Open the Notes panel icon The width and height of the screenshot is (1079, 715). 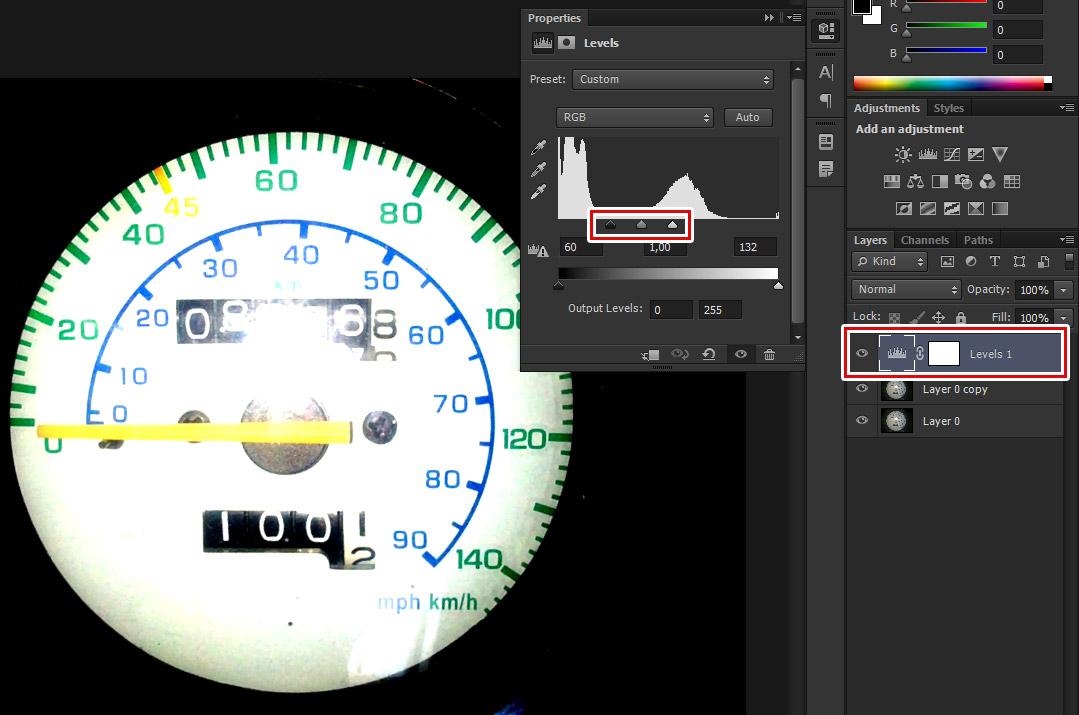point(826,169)
